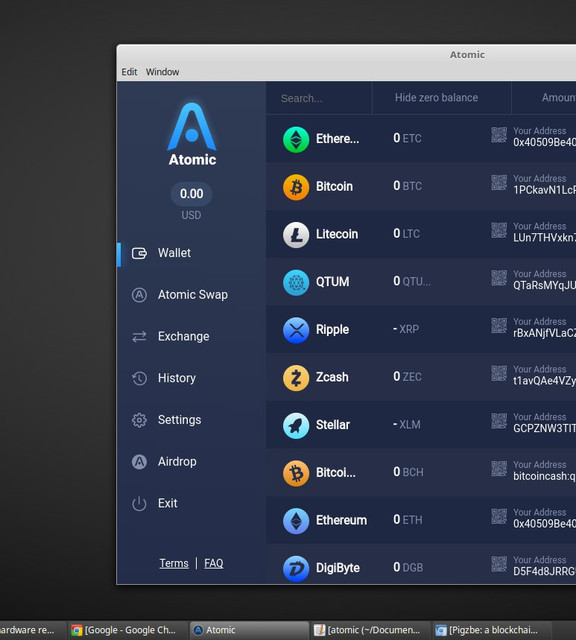Open the Airdrop label in sidebar
576x640 pixels.
point(177,462)
